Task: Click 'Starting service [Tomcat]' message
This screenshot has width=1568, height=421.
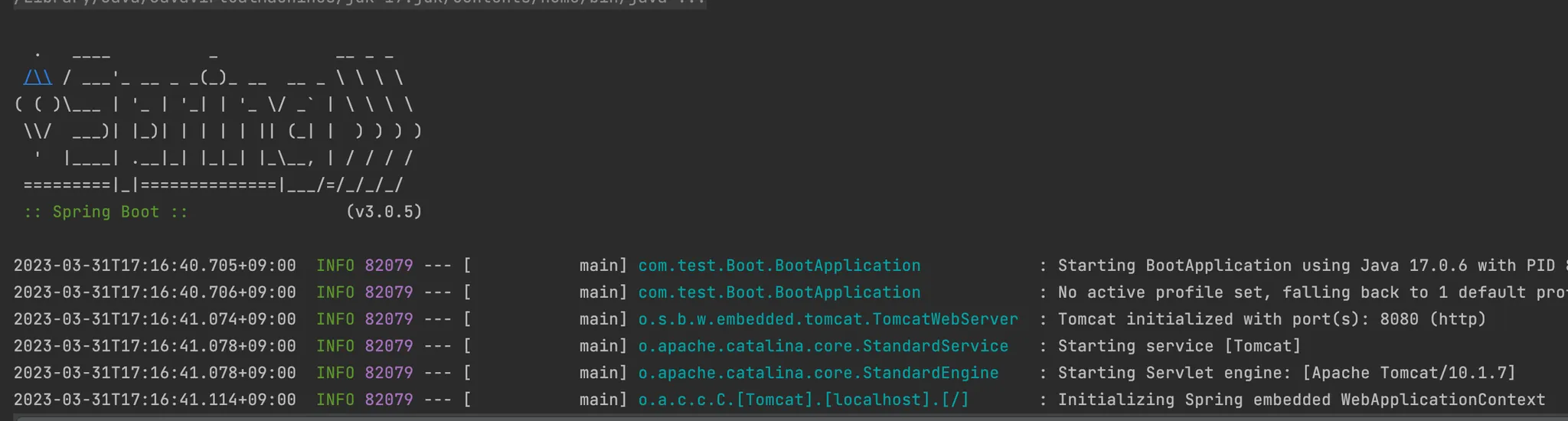Action: pyautogui.click(x=1180, y=346)
